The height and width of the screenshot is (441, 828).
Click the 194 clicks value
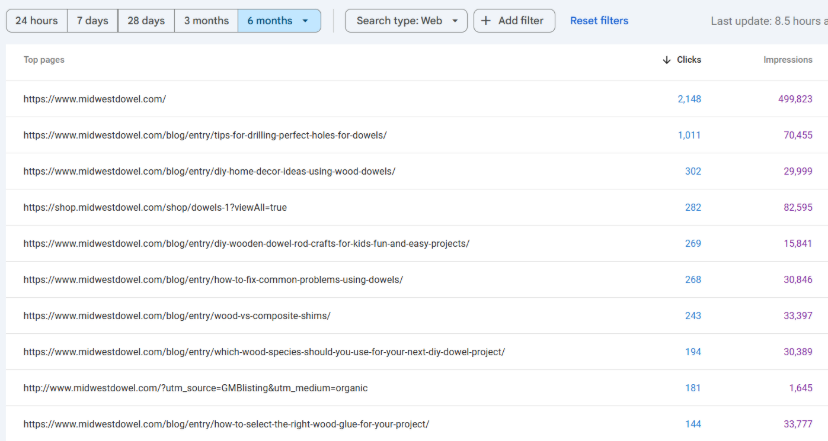693,352
